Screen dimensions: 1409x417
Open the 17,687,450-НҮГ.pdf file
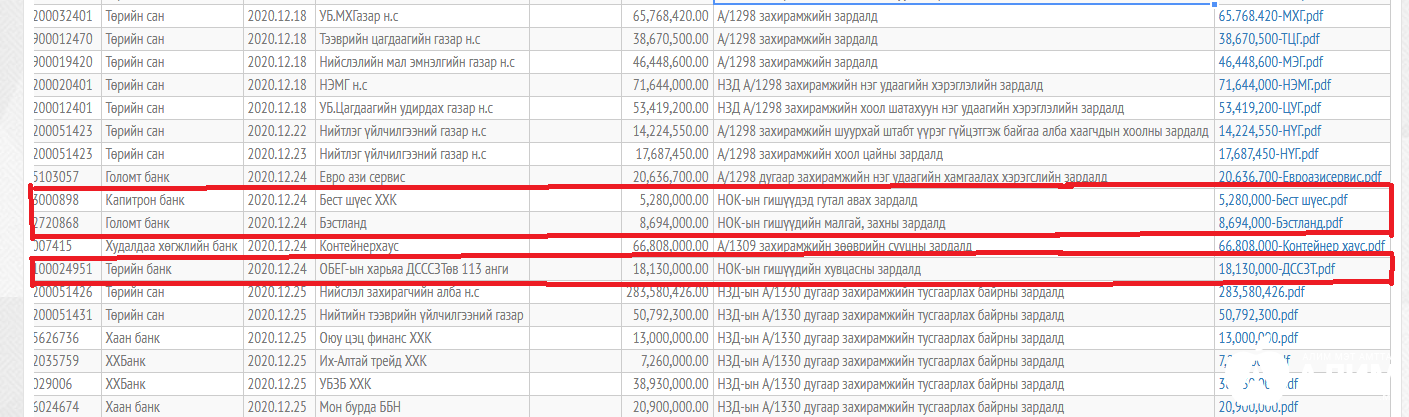pos(1269,154)
